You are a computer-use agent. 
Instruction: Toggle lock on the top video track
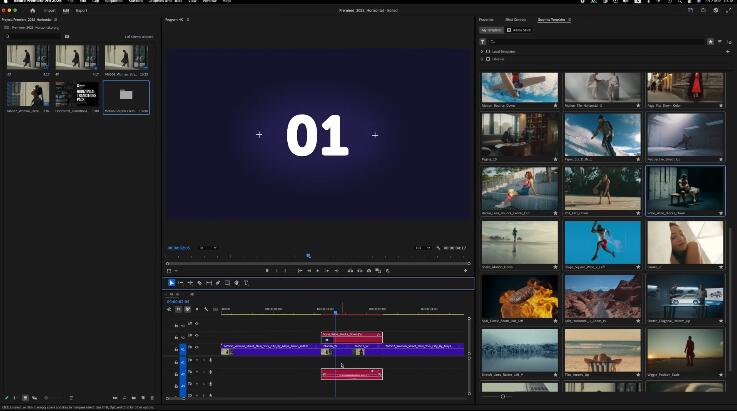point(176,325)
